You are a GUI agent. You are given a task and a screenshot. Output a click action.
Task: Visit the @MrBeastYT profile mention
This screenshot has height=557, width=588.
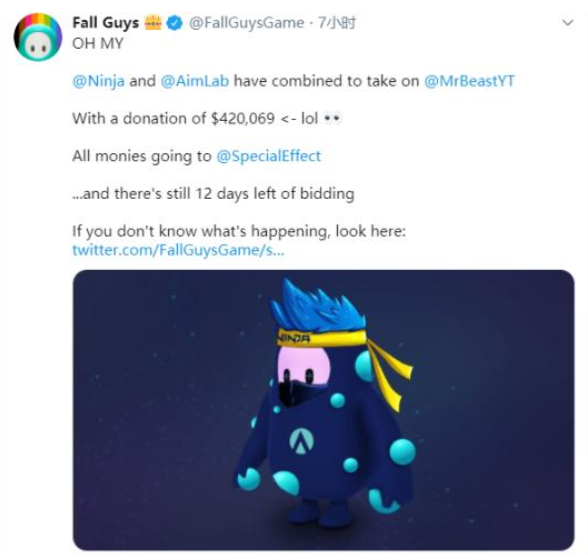[x=469, y=81]
